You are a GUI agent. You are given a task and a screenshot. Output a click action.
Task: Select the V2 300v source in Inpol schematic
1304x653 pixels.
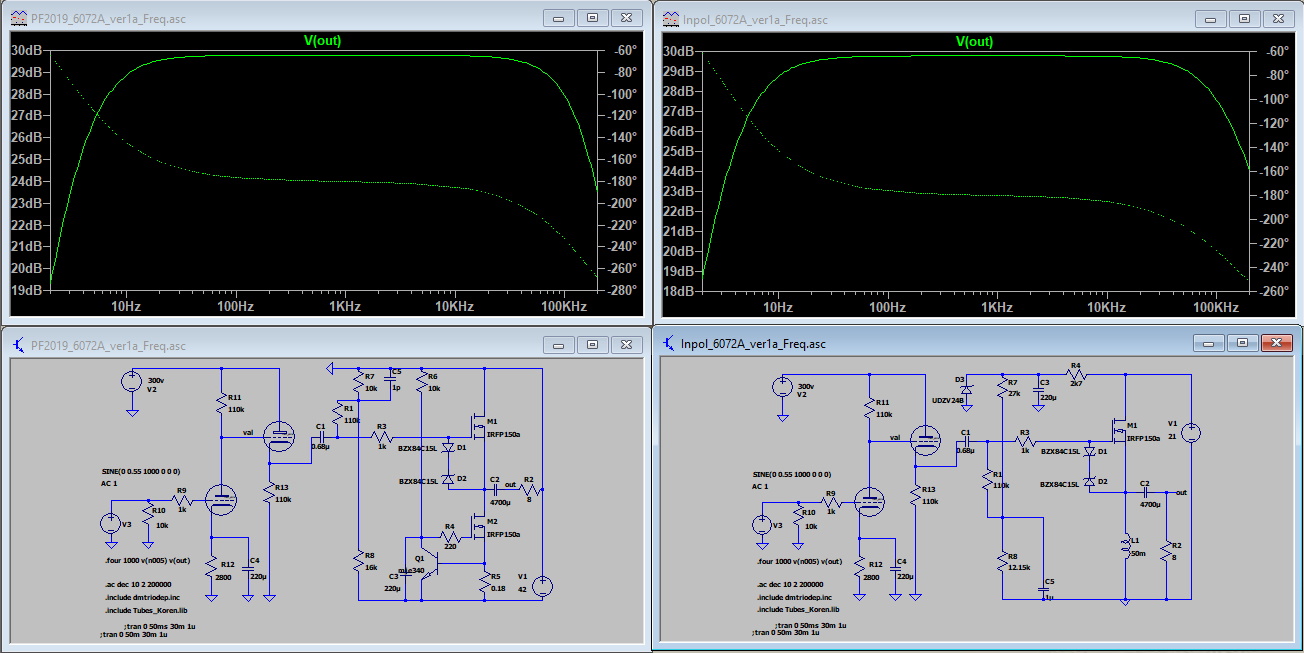point(780,385)
